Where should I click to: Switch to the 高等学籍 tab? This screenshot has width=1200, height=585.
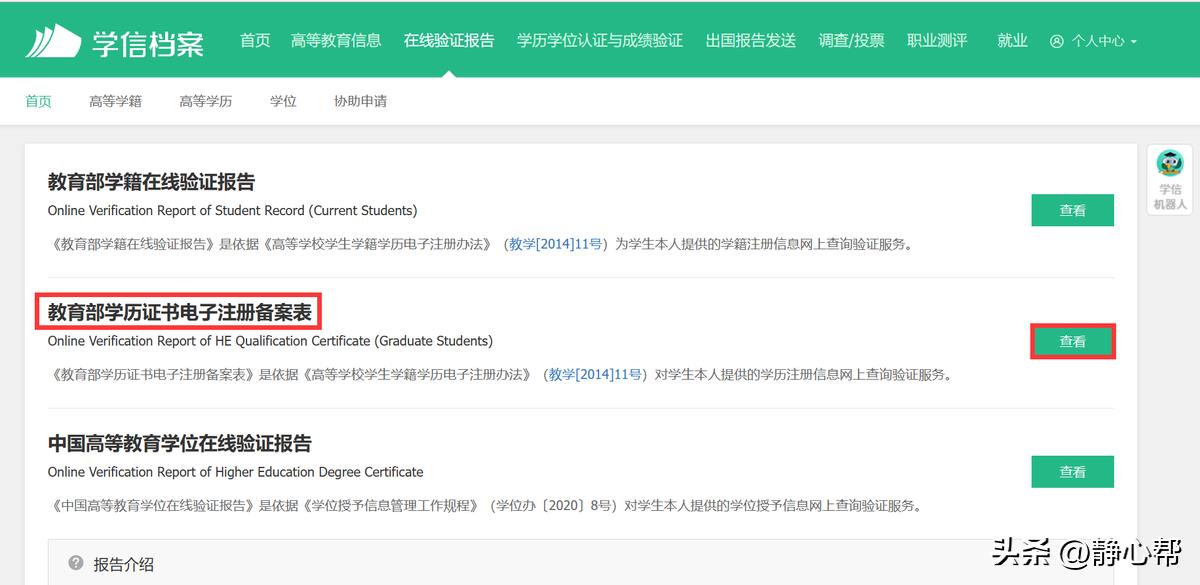115,101
